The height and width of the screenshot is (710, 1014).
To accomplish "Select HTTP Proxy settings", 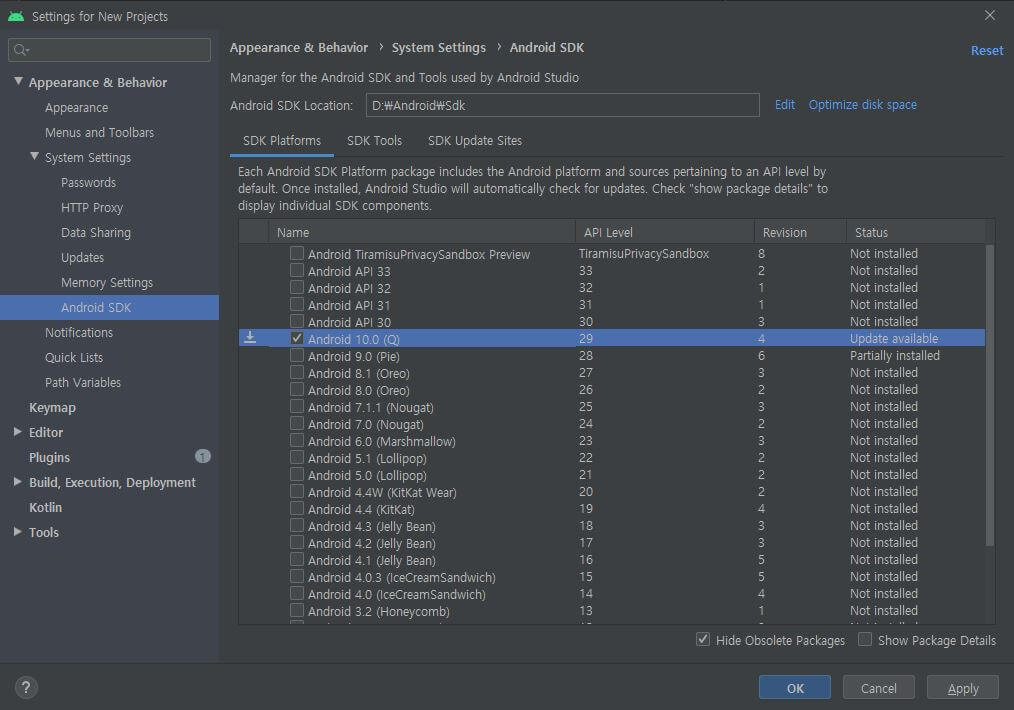I will 92,208.
